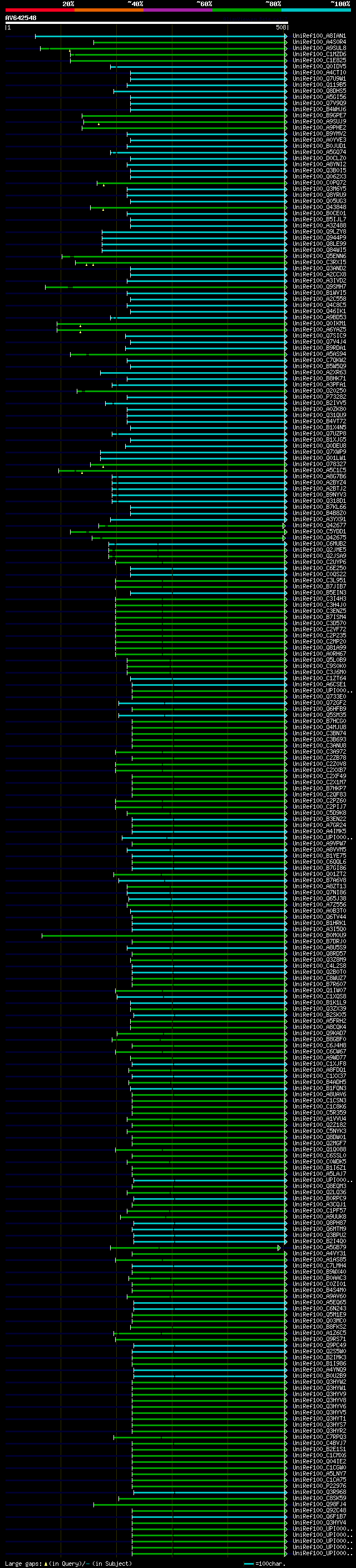The width and height of the screenshot is (356, 1568).
Task: Select the UniRef100_A5AS94 entry
Action: point(319,354)
